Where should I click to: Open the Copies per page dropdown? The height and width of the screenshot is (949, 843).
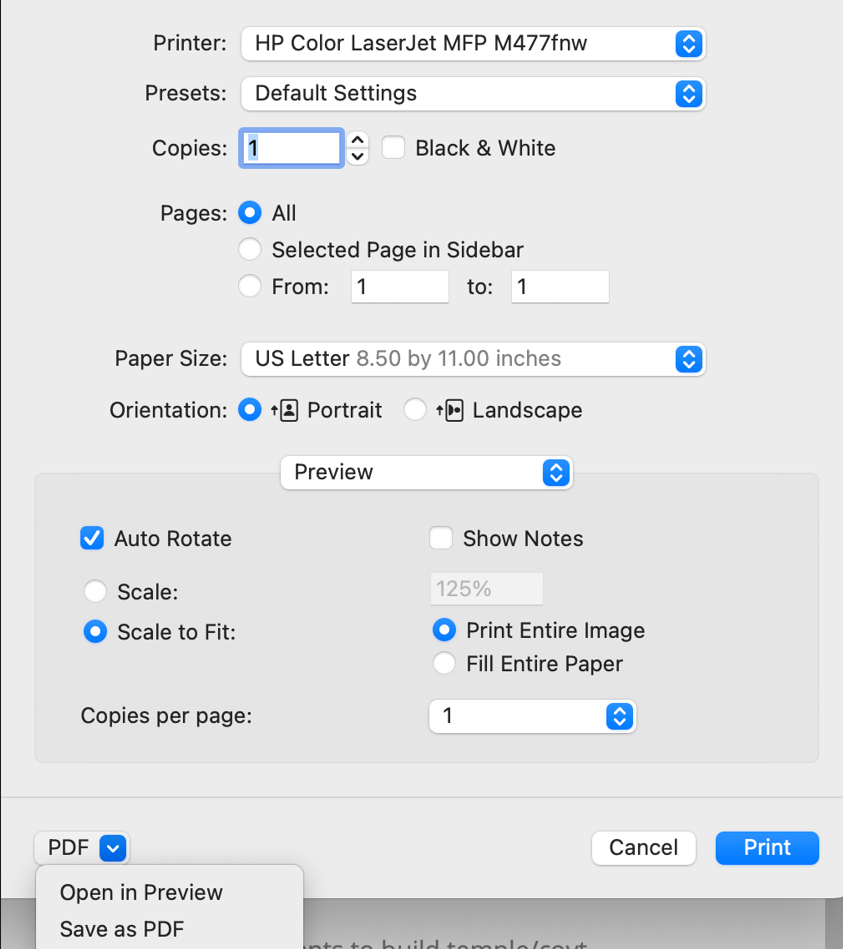[532, 716]
